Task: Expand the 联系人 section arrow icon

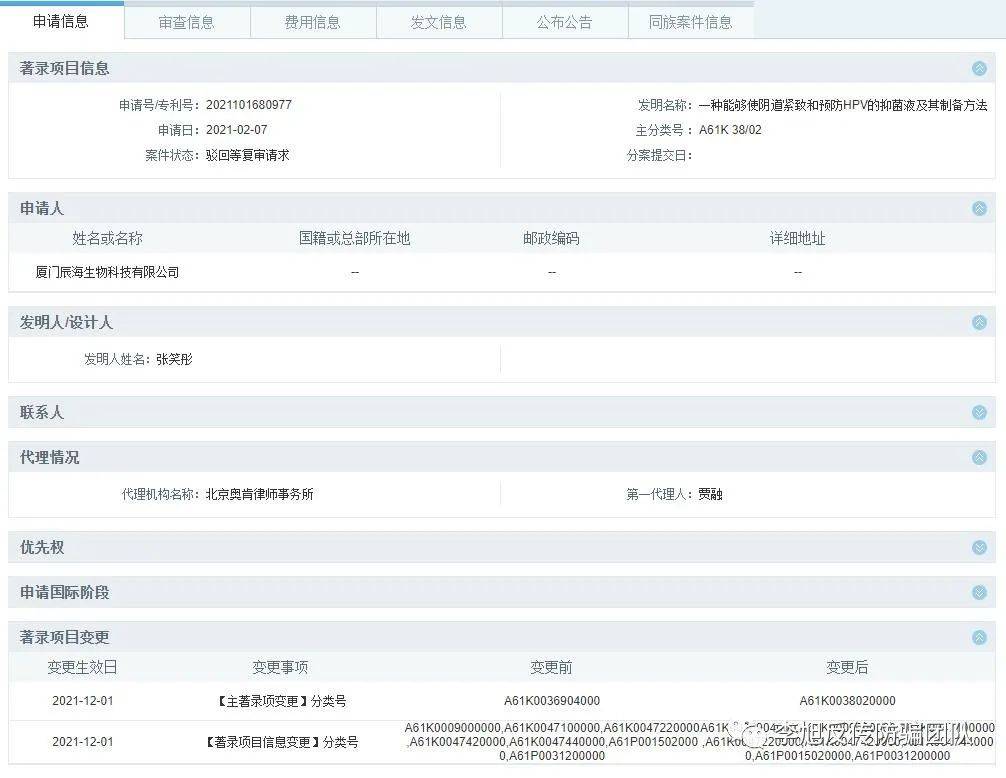Action: tap(979, 412)
